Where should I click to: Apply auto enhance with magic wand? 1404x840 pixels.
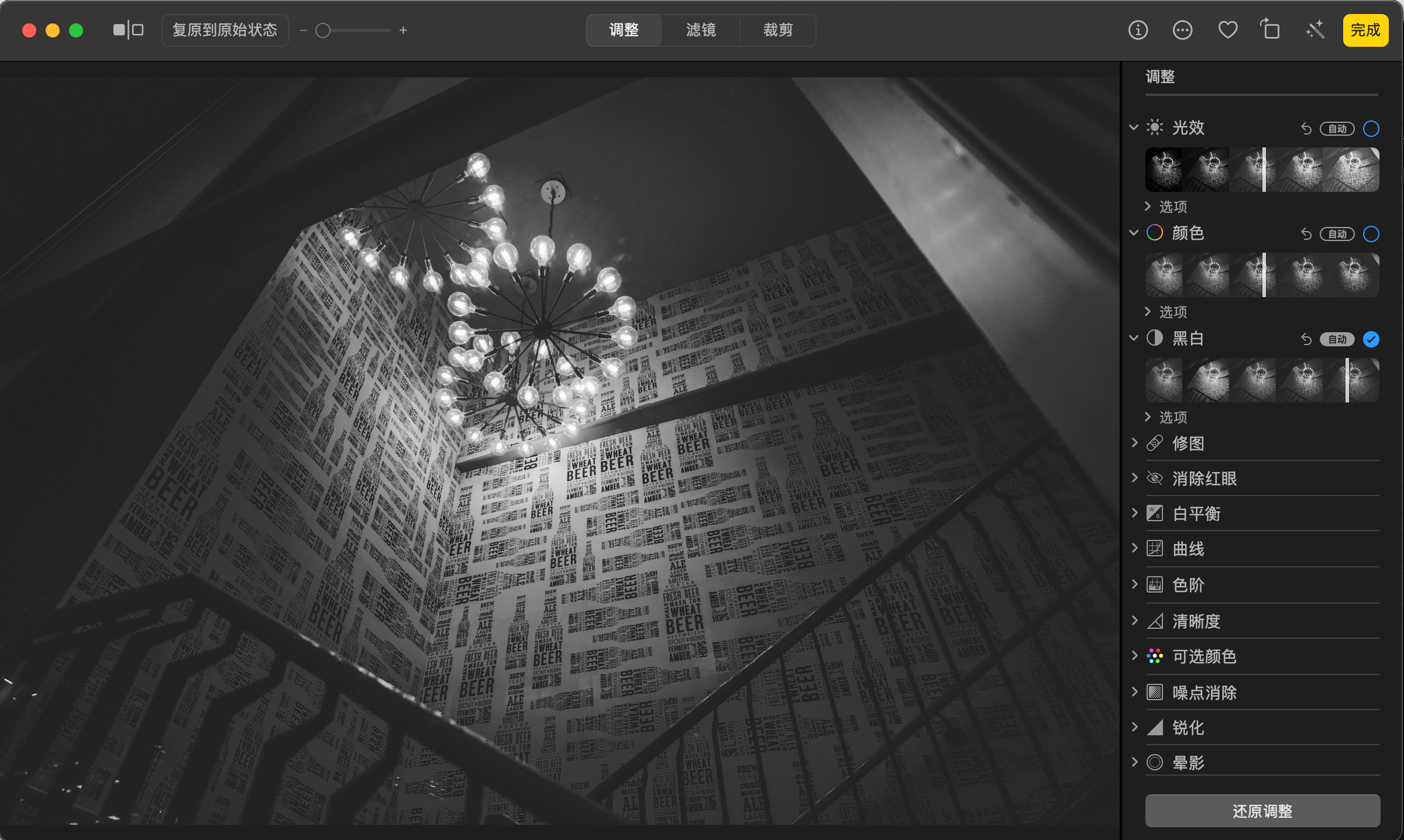coord(1314,30)
